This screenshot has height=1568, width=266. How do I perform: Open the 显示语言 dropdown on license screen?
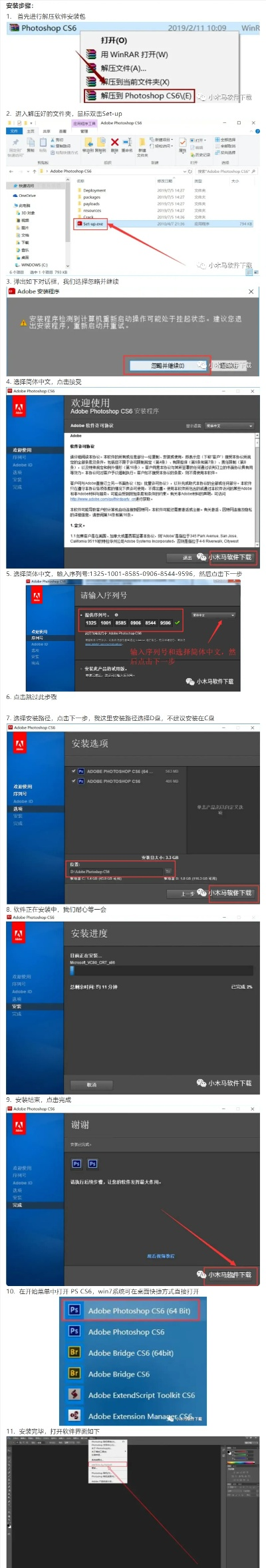point(229,426)
